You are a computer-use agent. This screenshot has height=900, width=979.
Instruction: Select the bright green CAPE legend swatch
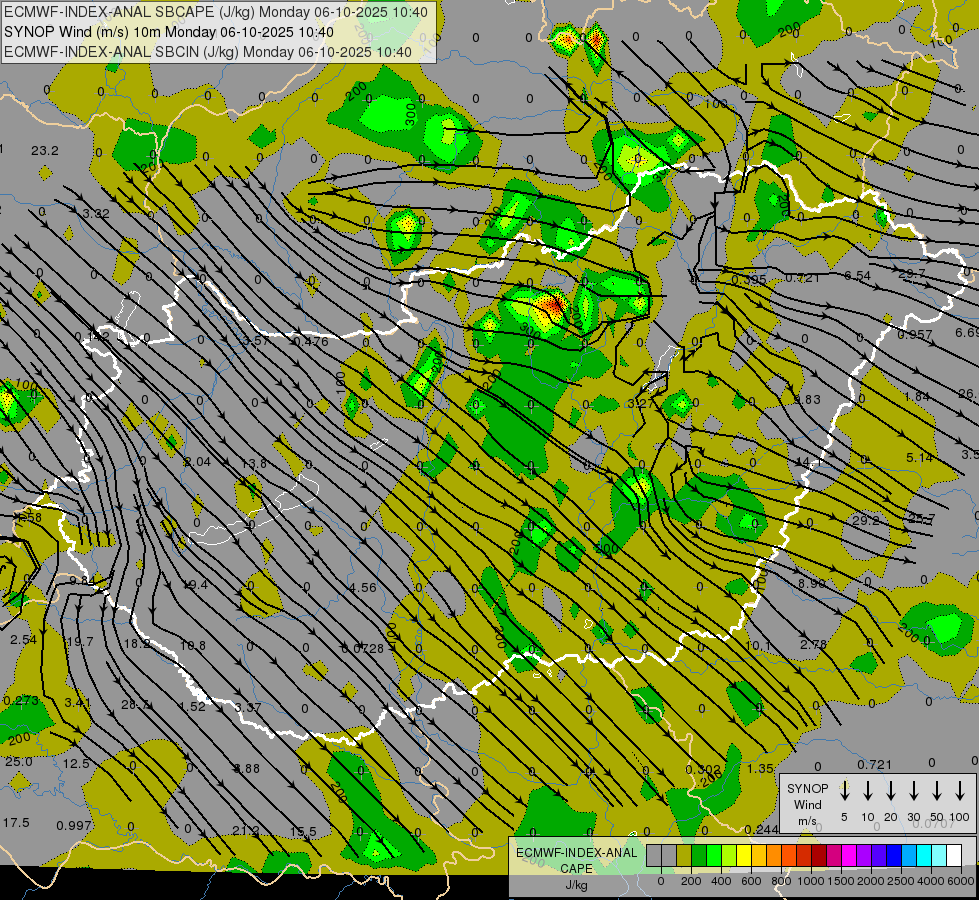714,855
